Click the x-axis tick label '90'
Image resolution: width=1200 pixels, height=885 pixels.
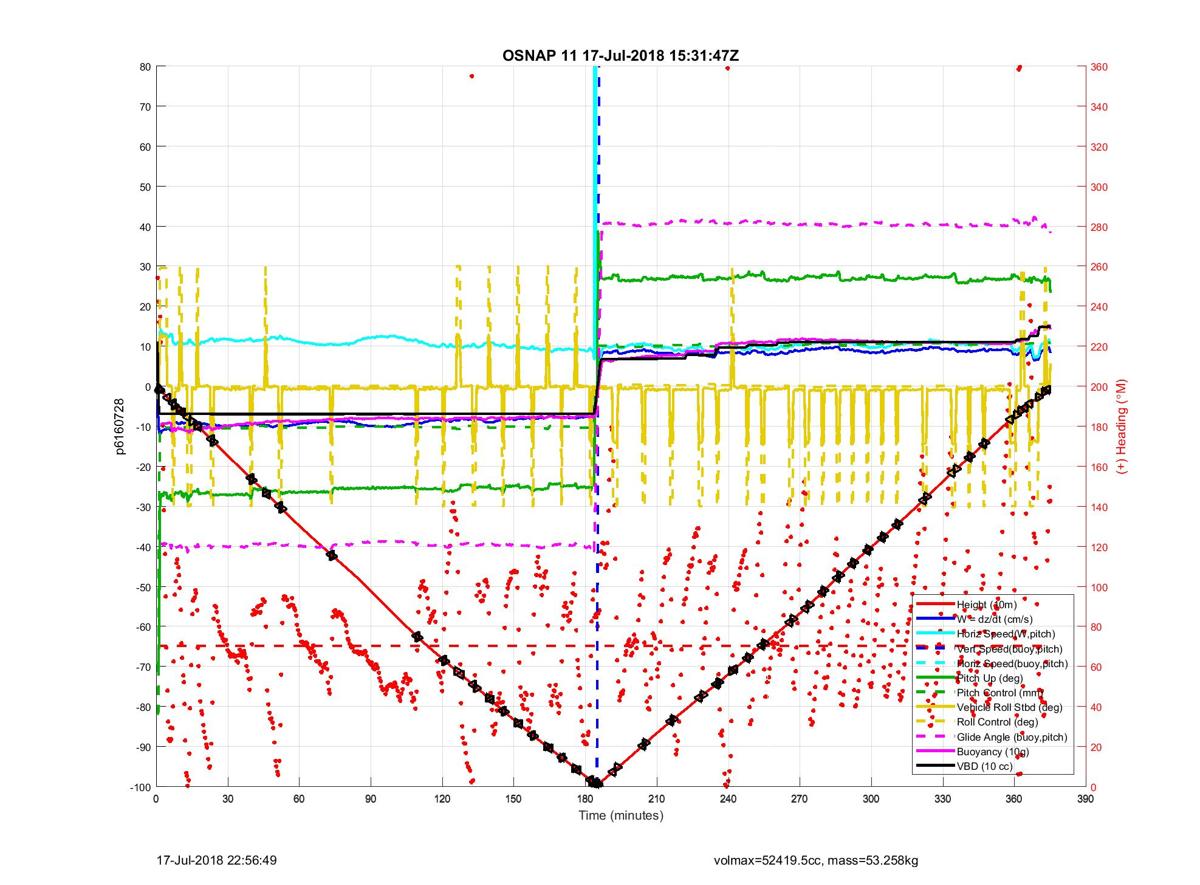pyautogui.click(x=371, y=799)
